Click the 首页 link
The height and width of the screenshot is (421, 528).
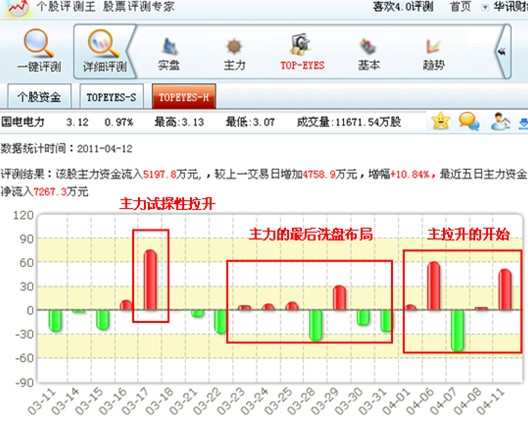tap(460, 7)
